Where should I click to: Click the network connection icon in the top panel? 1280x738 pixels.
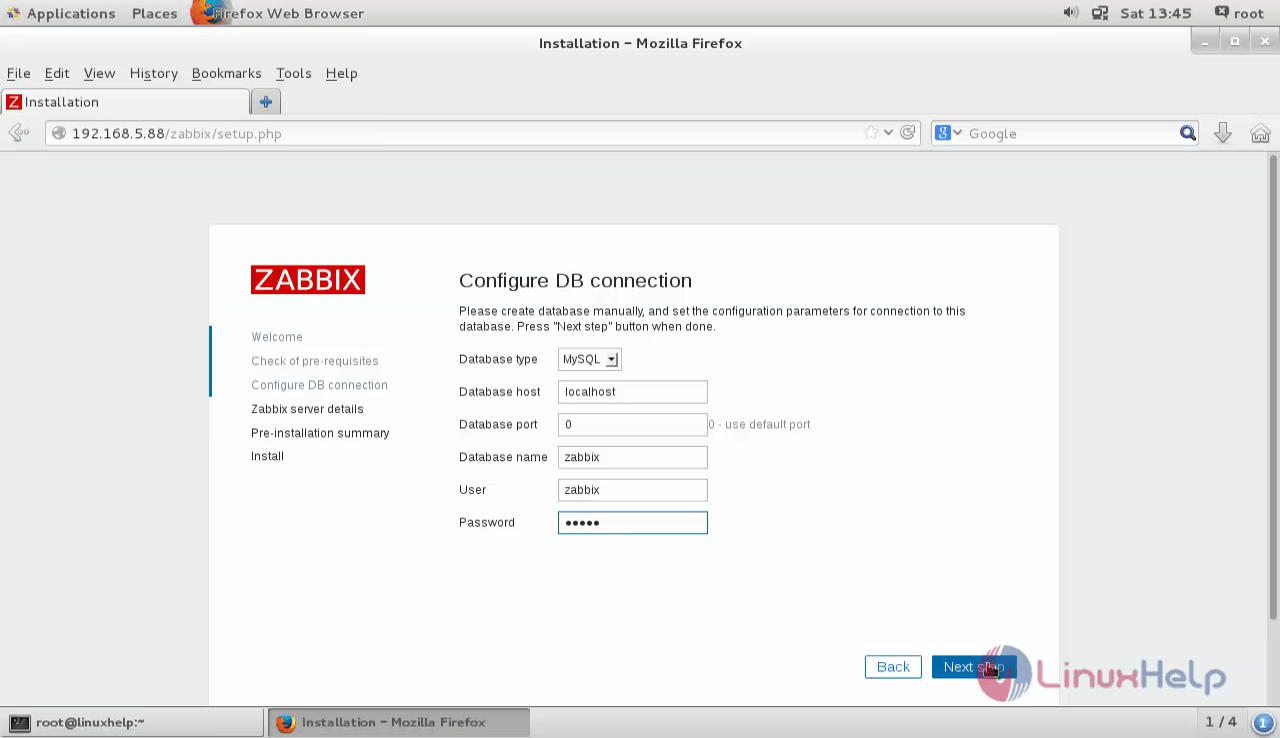coord(1100,13)
